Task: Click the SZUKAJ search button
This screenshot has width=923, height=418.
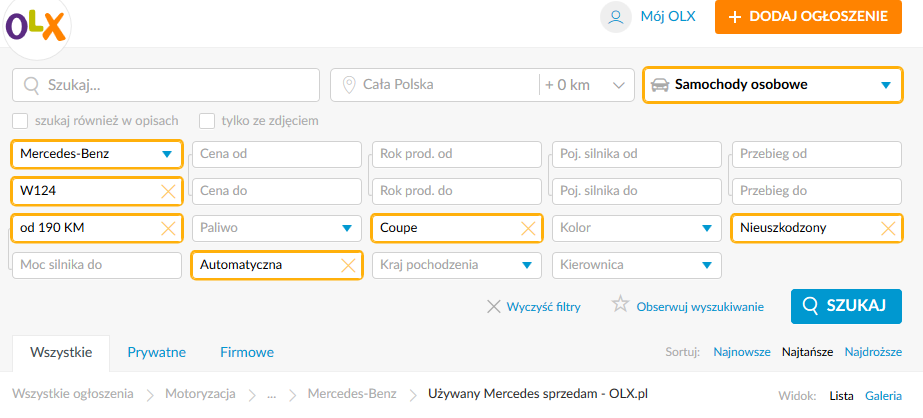Action: click(x=846, y=306)
